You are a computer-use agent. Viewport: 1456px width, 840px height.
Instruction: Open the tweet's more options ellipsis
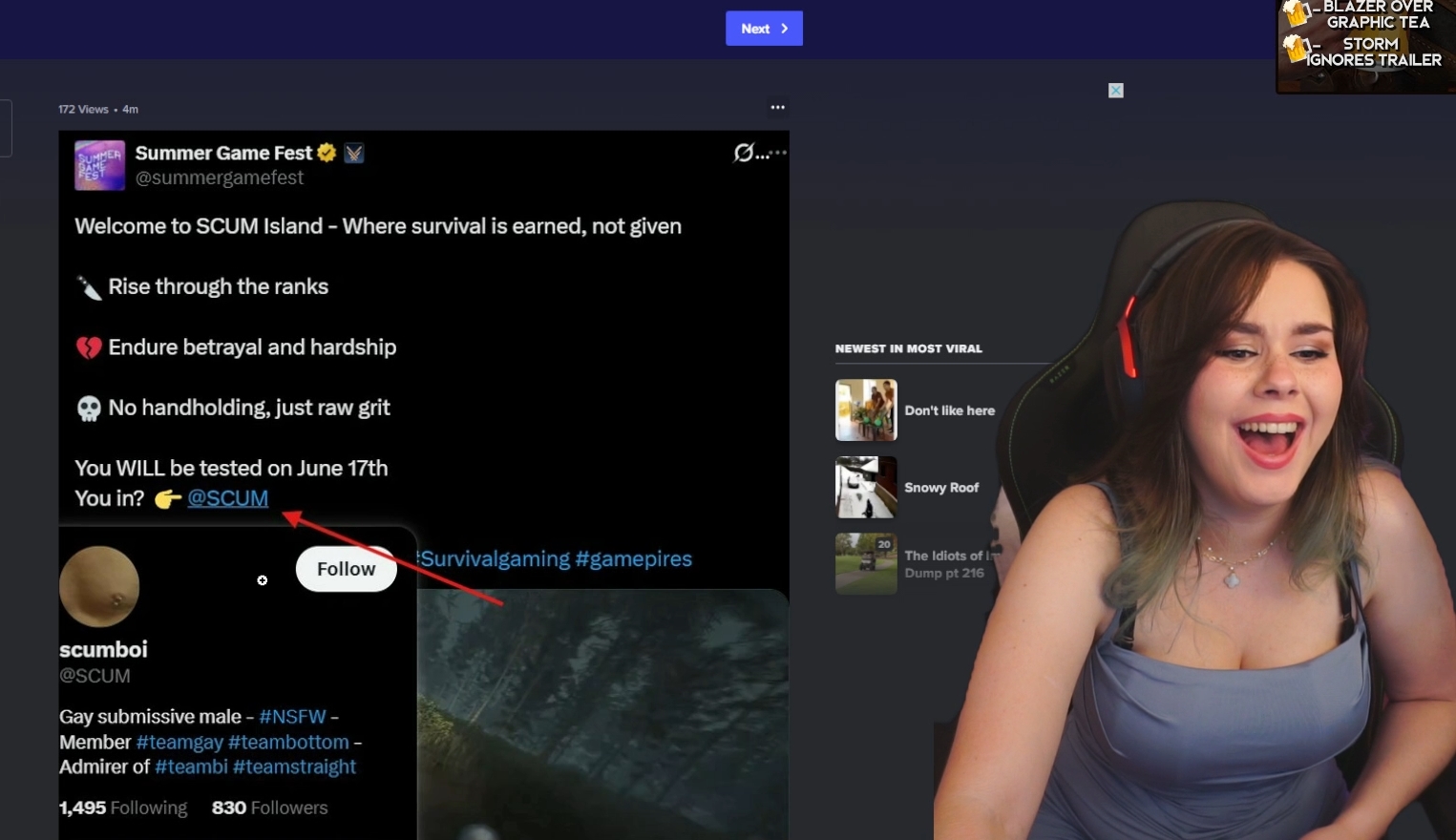[x=776, y=153]
